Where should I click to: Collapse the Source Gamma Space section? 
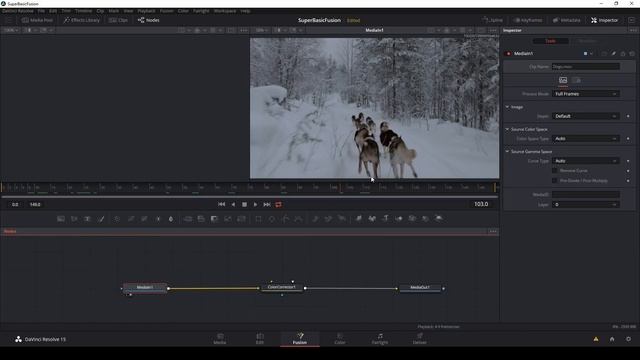click(x=507, y=151)
